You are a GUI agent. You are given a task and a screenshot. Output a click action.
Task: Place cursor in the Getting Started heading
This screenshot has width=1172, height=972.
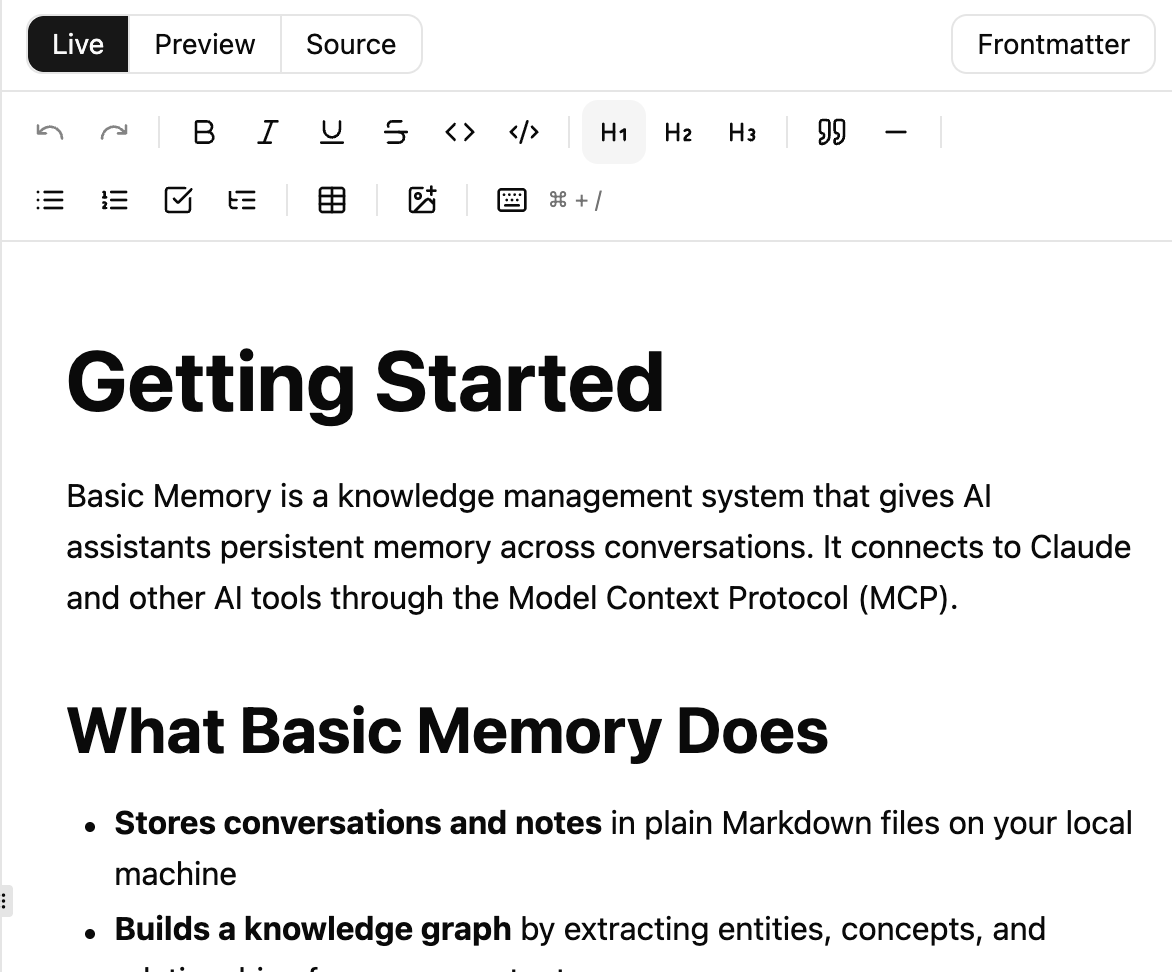[364, 381]
